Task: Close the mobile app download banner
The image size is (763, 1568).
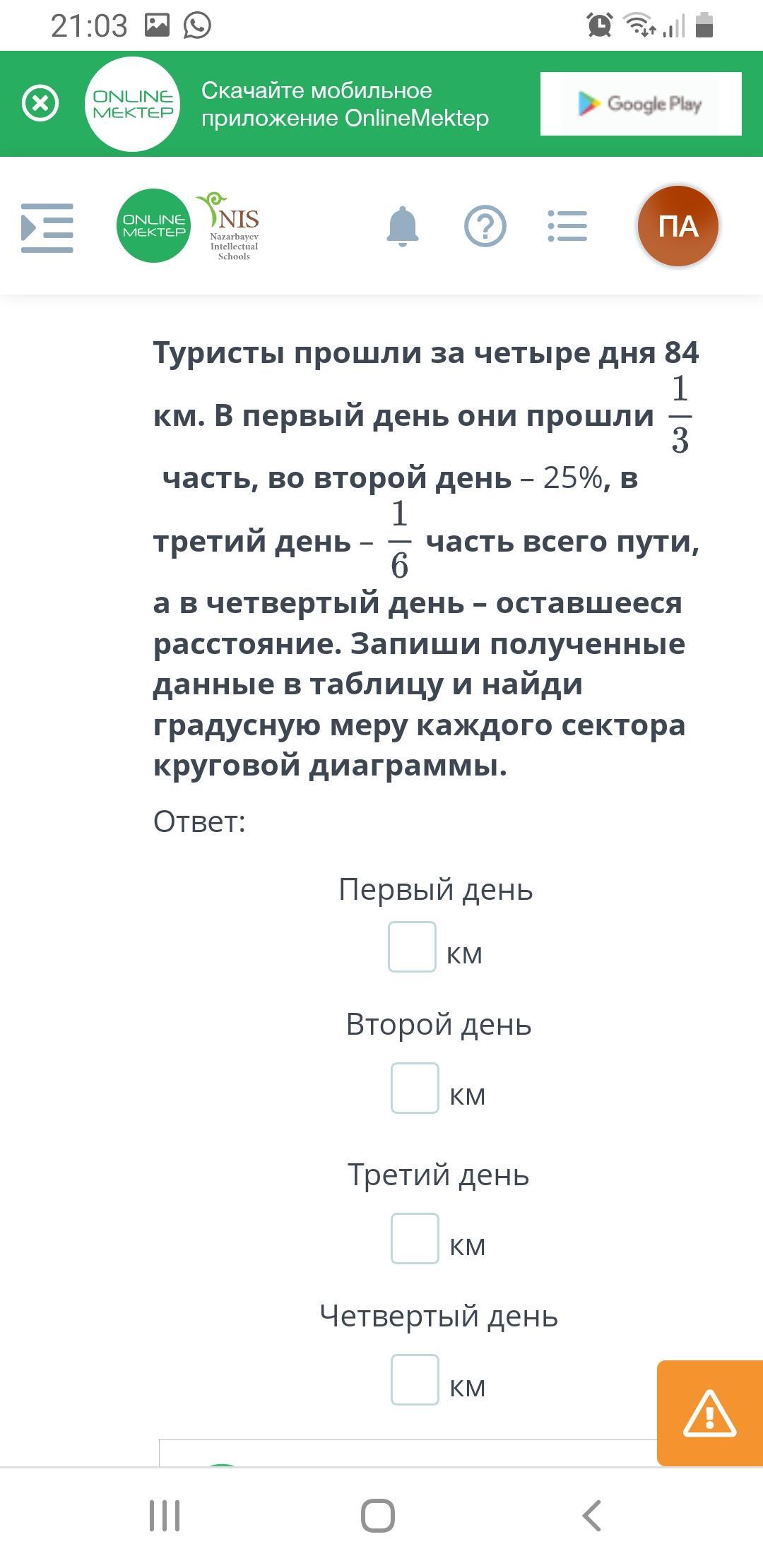Action: pos(40,104)
